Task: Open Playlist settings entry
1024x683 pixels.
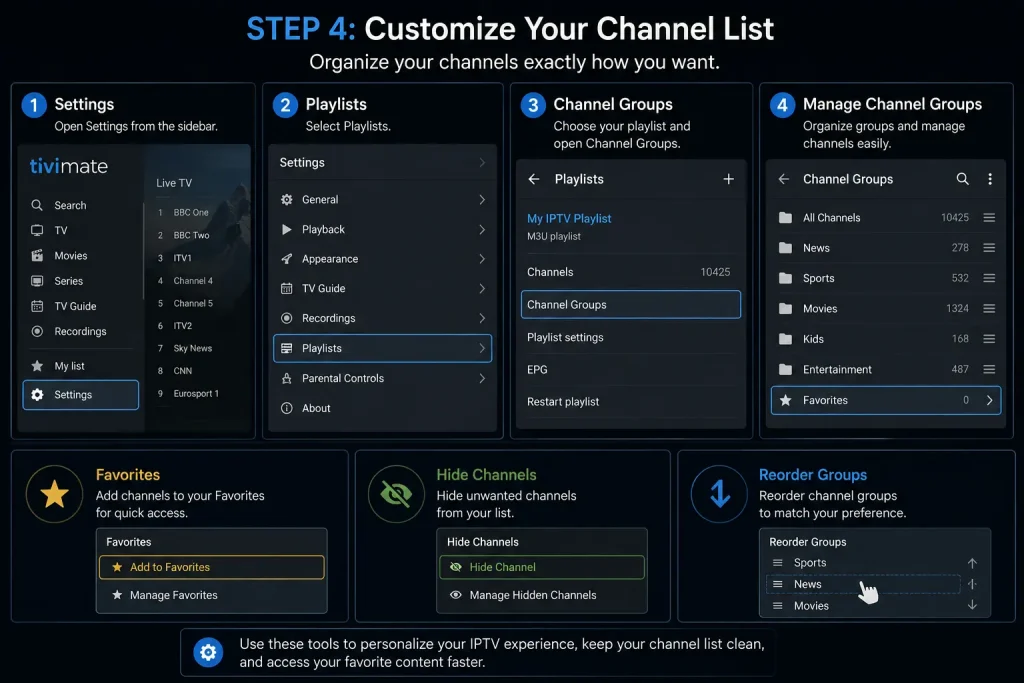Action: click(x=631, y=337)
